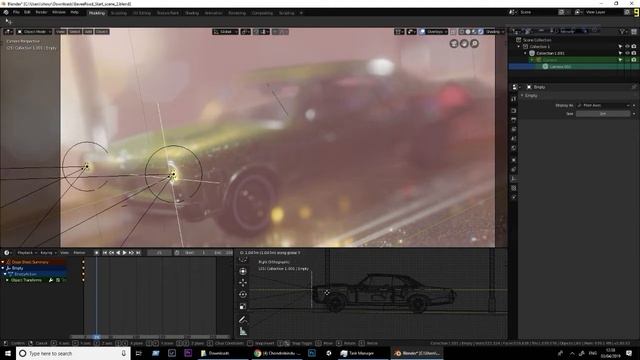Viewport: 640px width, 360px height.
Task: Open the Premiere Pro taskbar icon
Action: coord(188,353)
